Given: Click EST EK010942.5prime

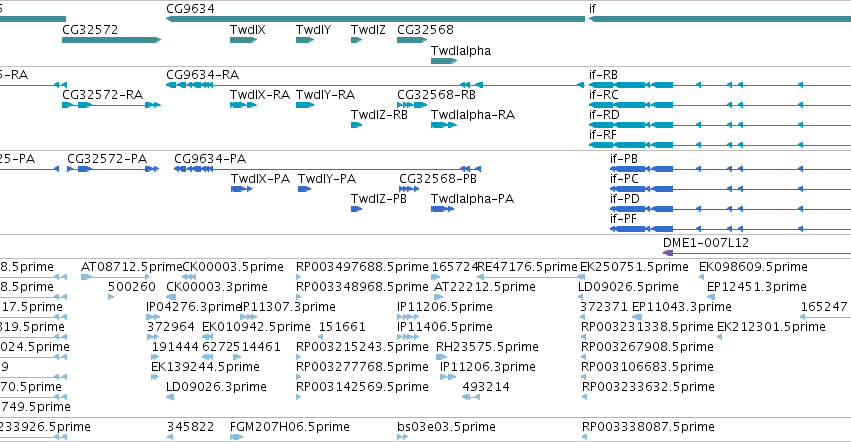Looking at the screenshot, I should (x=207, y=337).
